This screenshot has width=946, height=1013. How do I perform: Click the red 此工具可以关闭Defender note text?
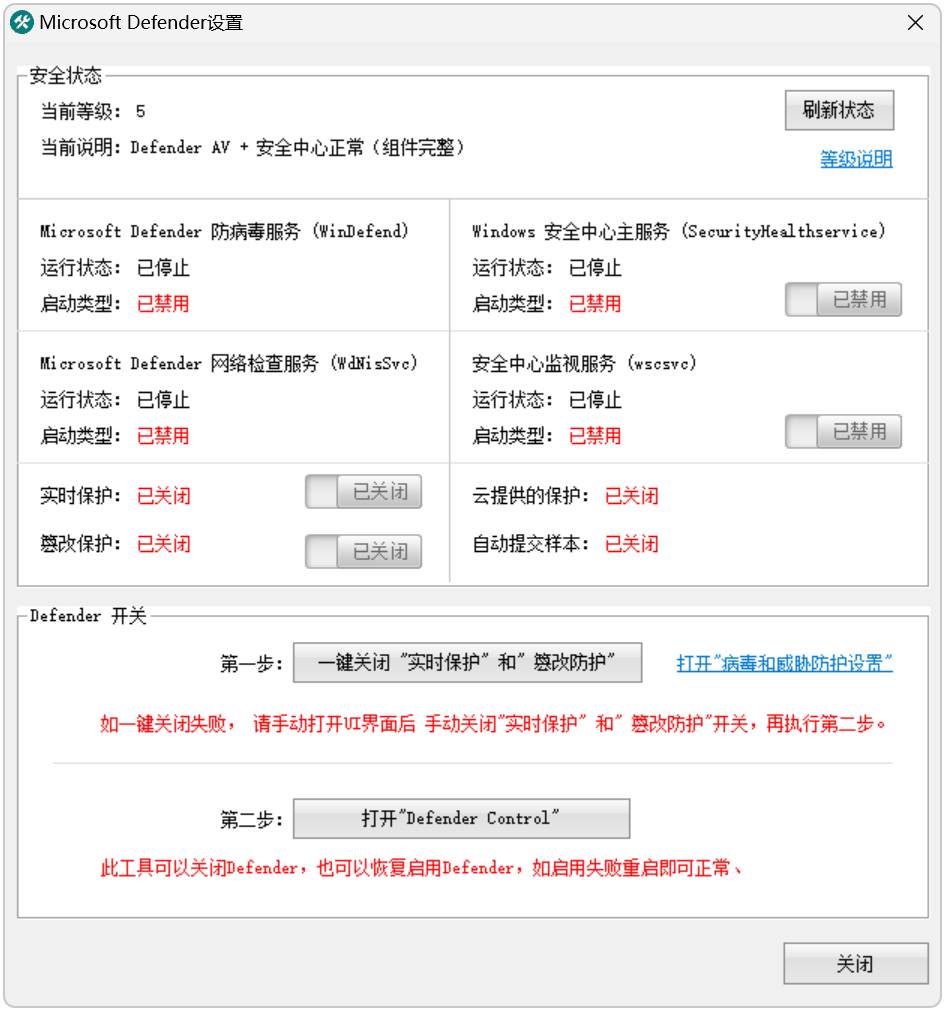(x=421, y=868)
